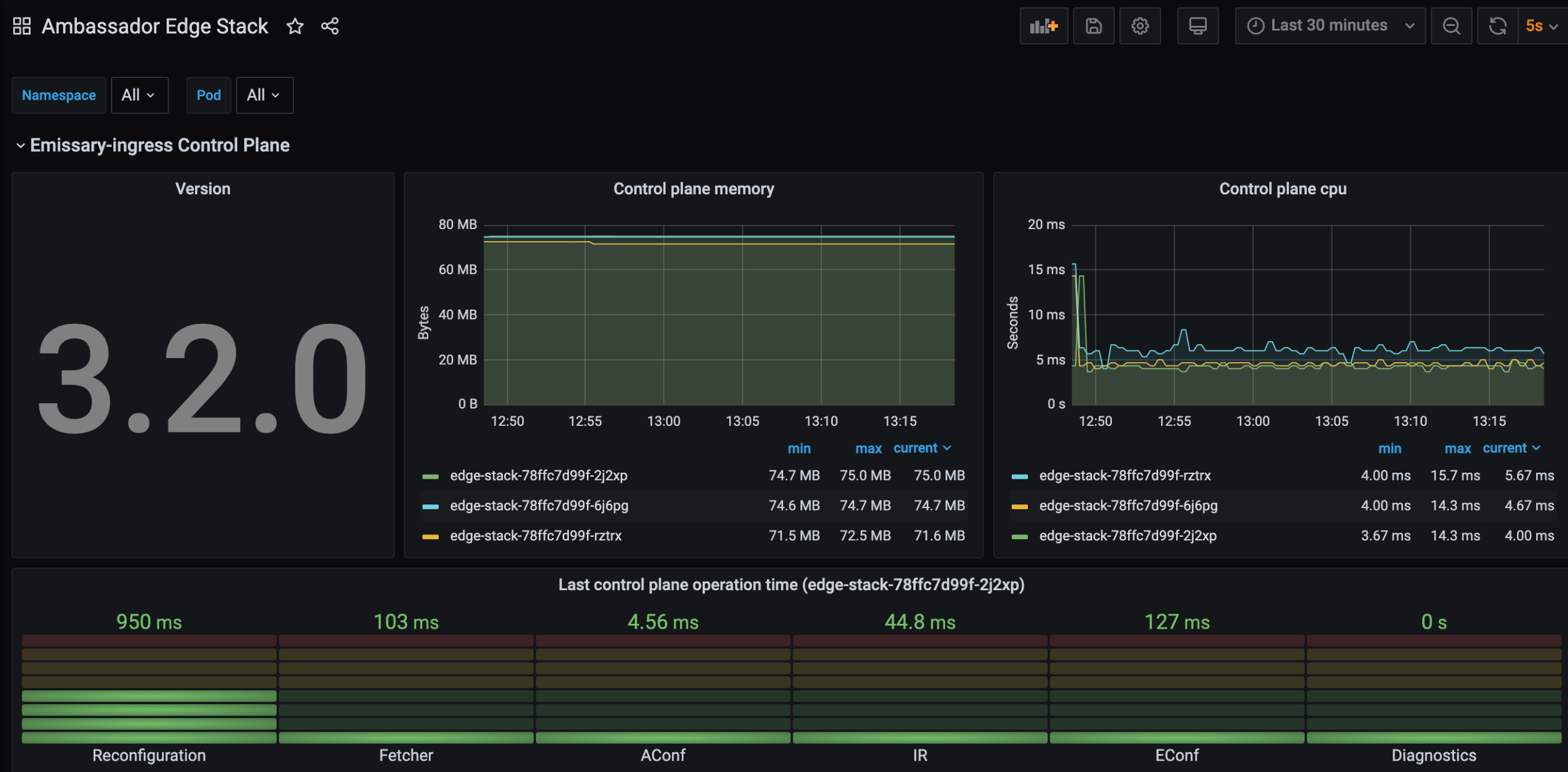
Task: Sort cpu legend by min column
Action: point(1390,448)
